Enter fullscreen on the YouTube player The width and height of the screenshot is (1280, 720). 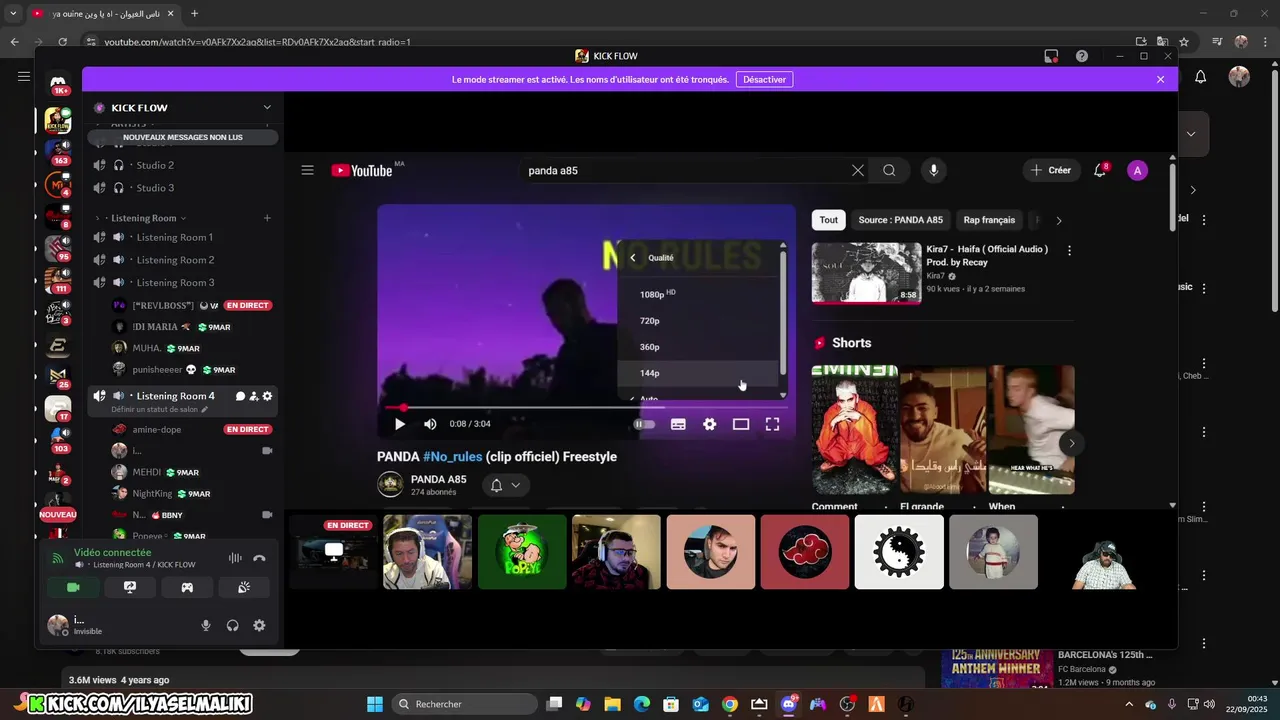click(x=773, y=424)
